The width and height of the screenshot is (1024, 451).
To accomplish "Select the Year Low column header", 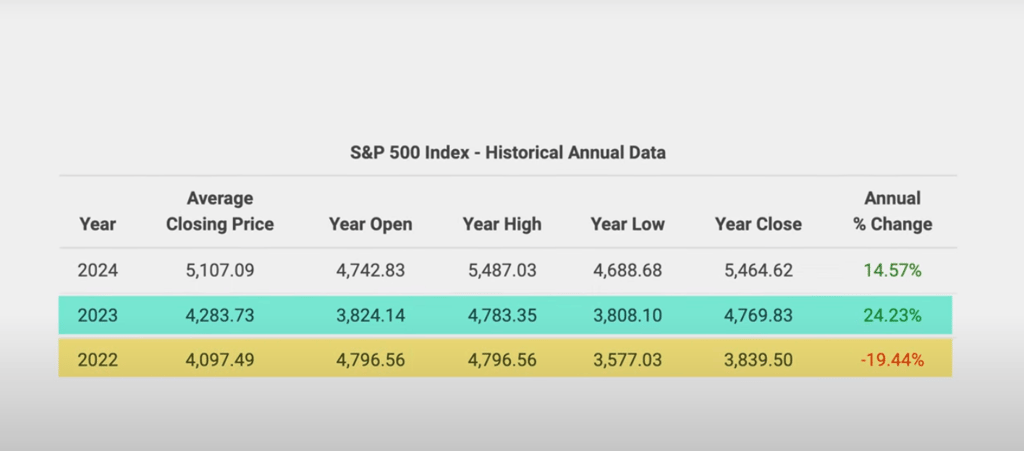I will [627, 224].
